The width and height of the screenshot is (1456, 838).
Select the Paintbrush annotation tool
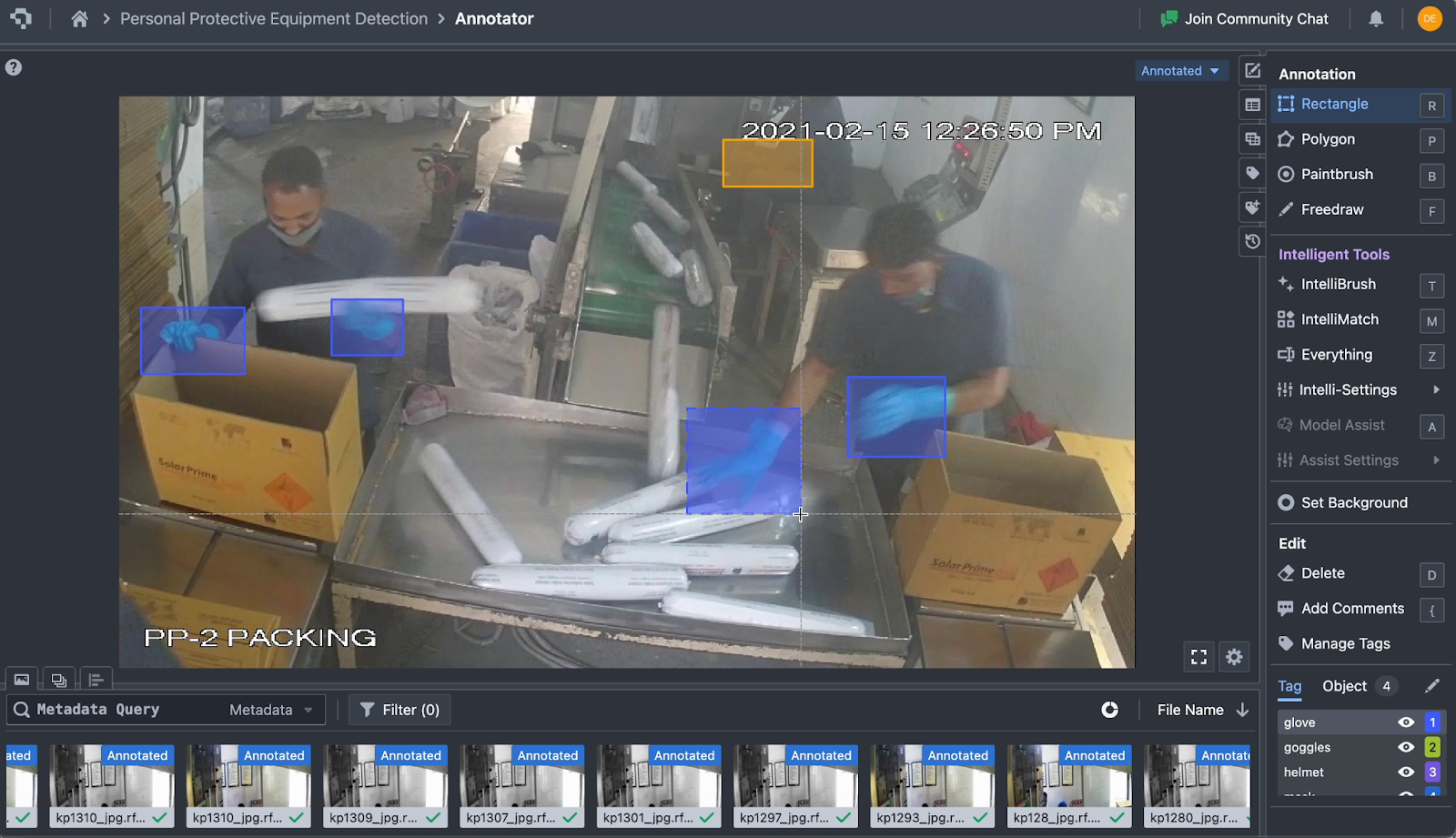point(1337,174)
